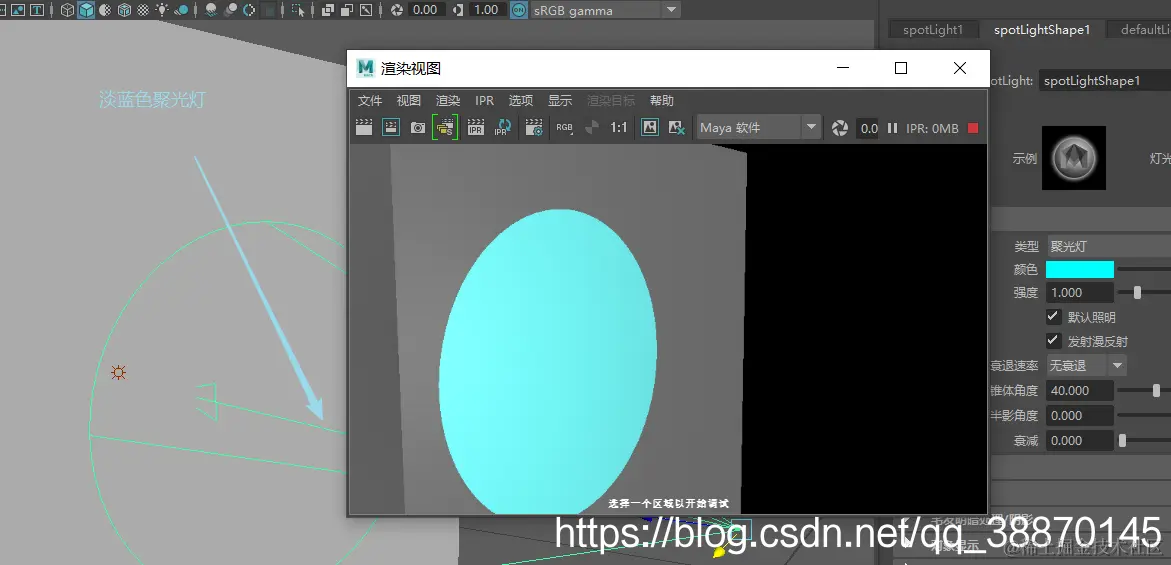1171x565 pixels.
Task: Toggle screen space ambient occlusion icon
Action: point(211,10)
